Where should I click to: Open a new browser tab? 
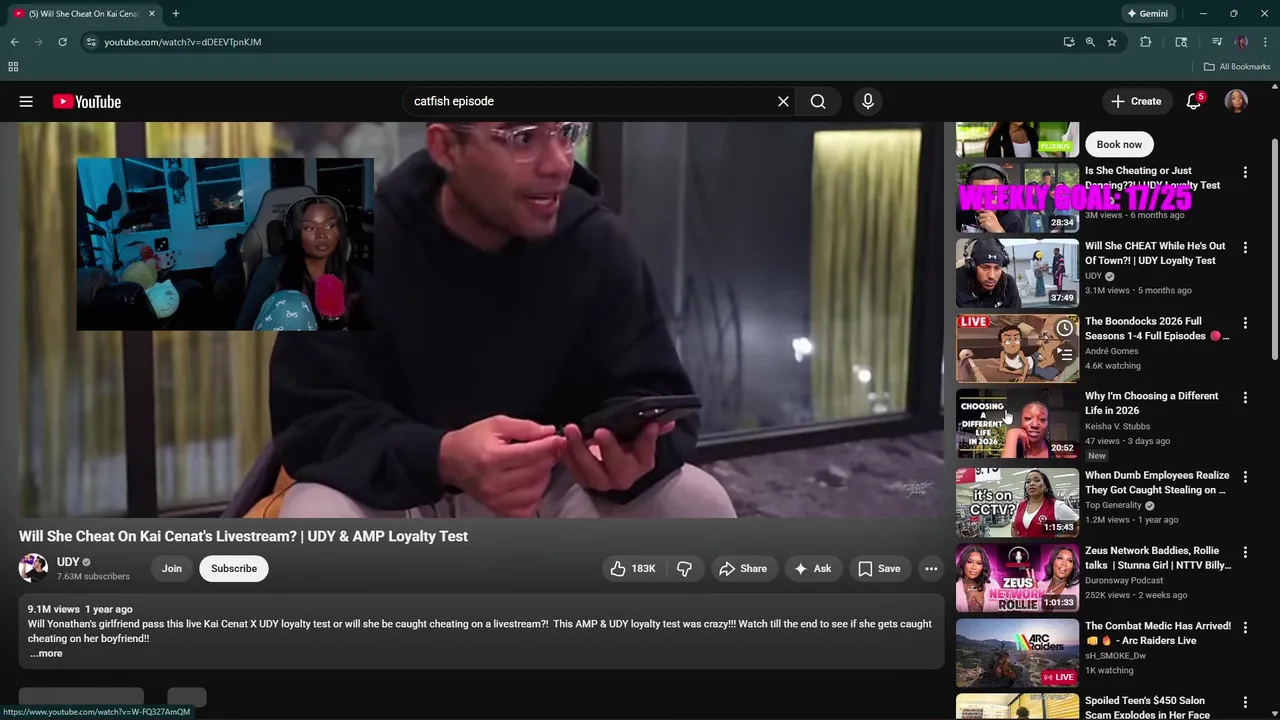[176, 14]
